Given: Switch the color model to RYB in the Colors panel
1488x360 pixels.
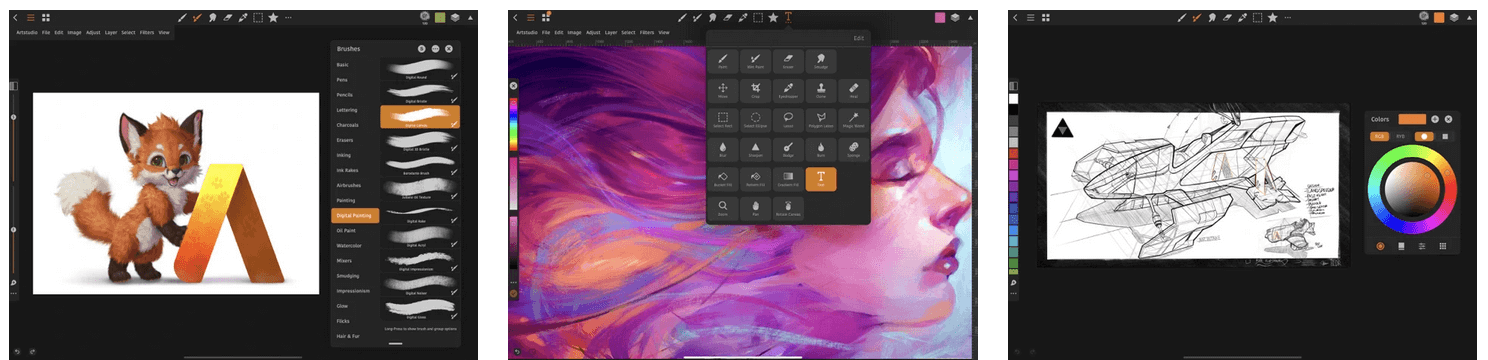Looking at the screenshot, I should click(1401, 136).
